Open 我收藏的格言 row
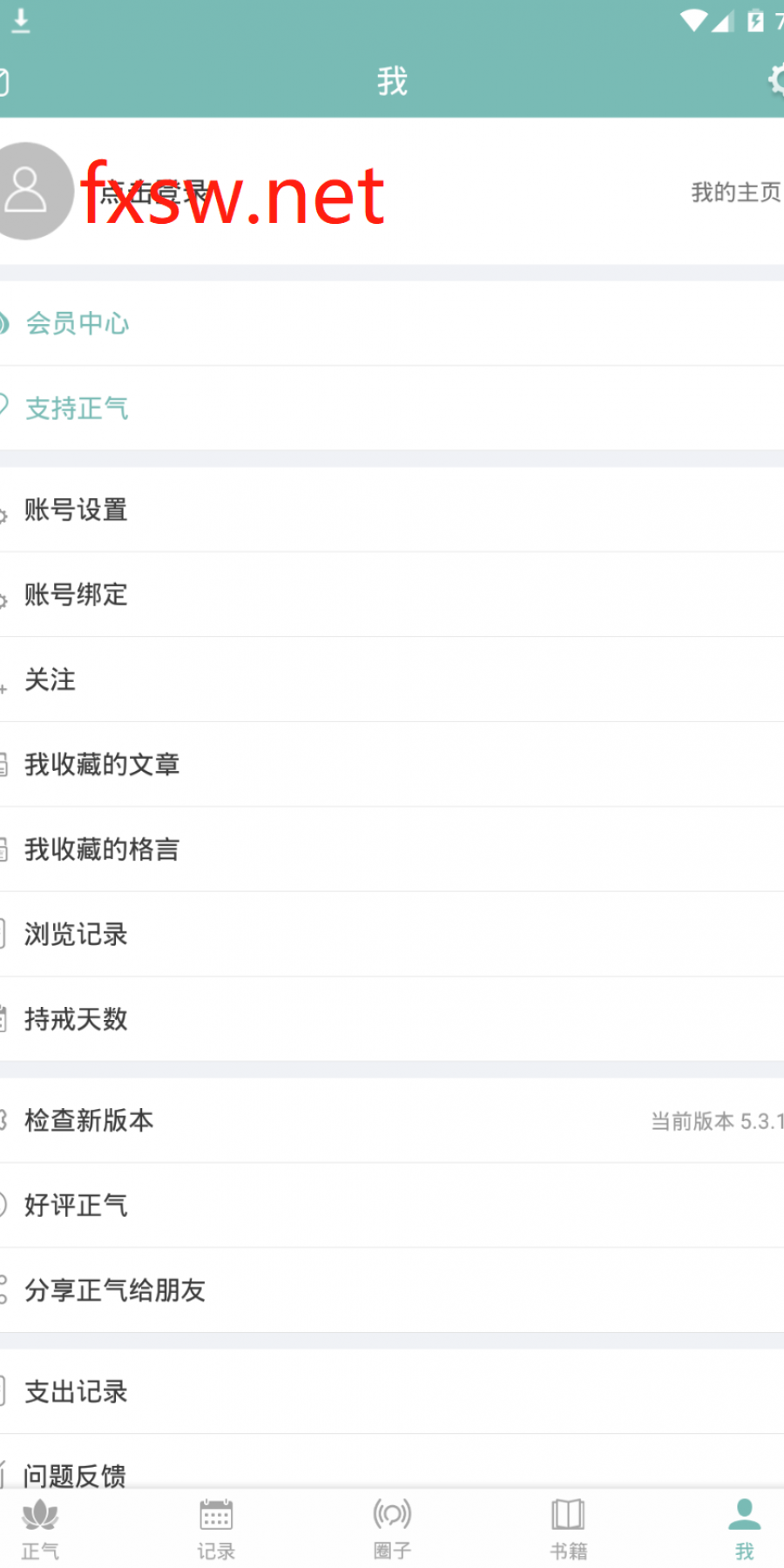 point(392,849)
